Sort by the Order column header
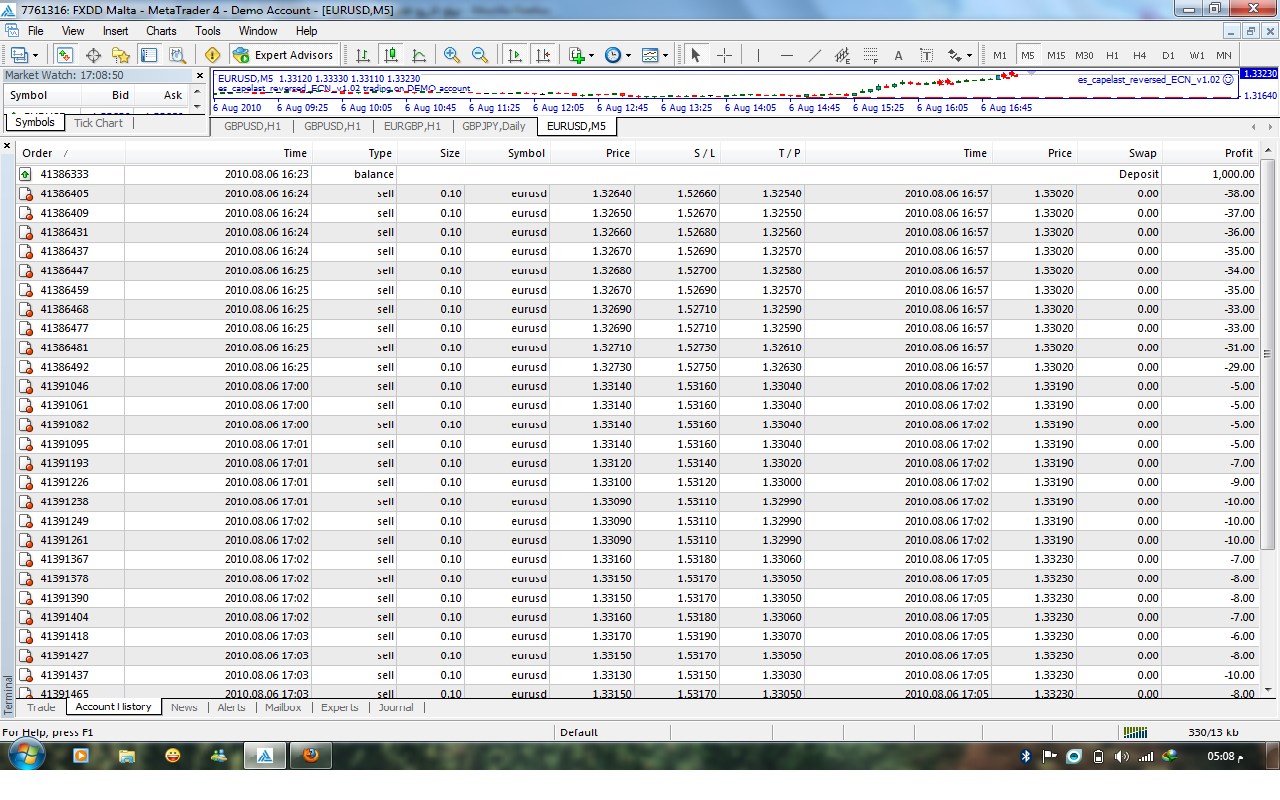This screenshot has width=1280, height=800. pos(72,153)
